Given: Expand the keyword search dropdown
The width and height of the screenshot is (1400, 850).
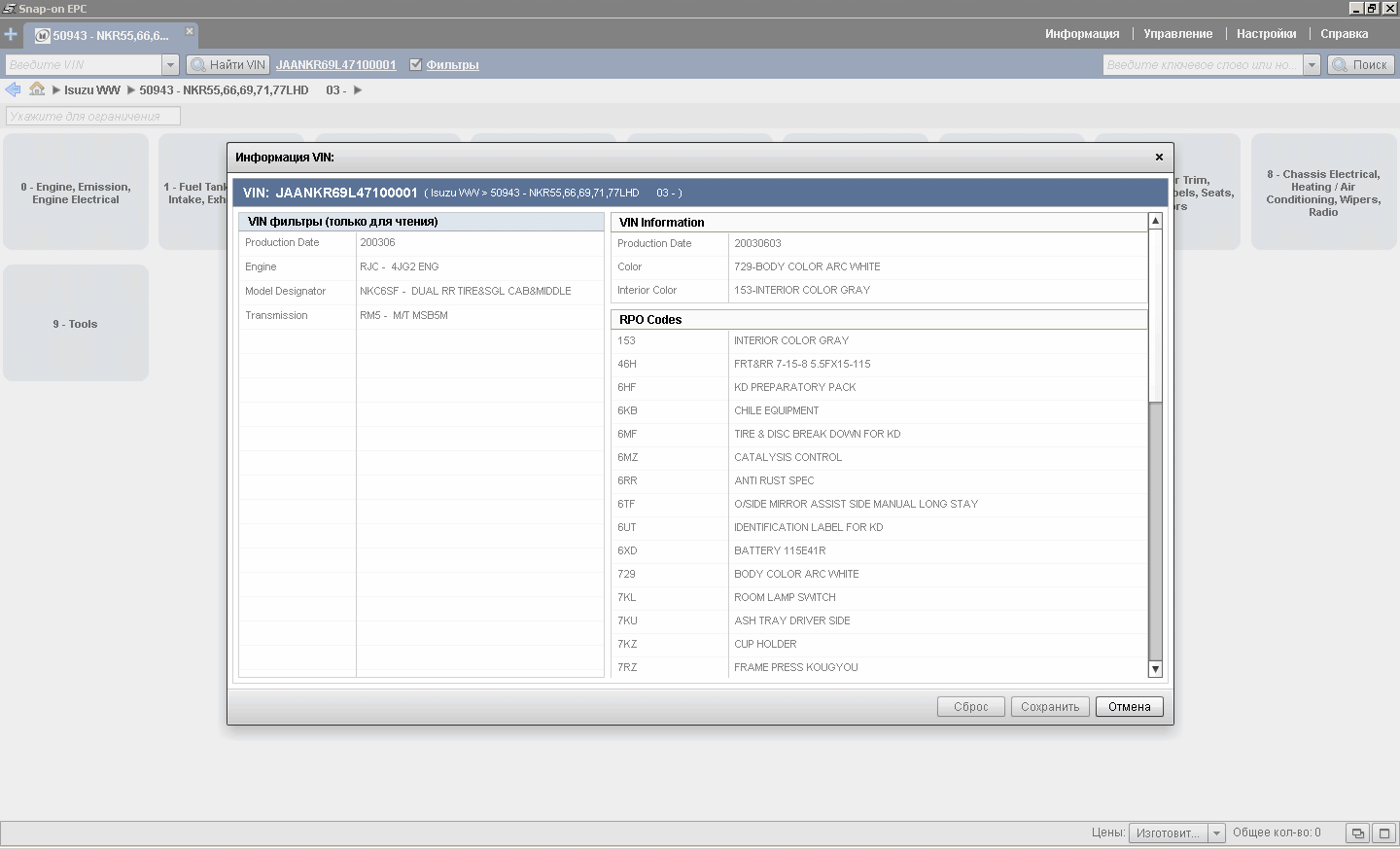Looking at the screenshot, I should point(1312,65).
